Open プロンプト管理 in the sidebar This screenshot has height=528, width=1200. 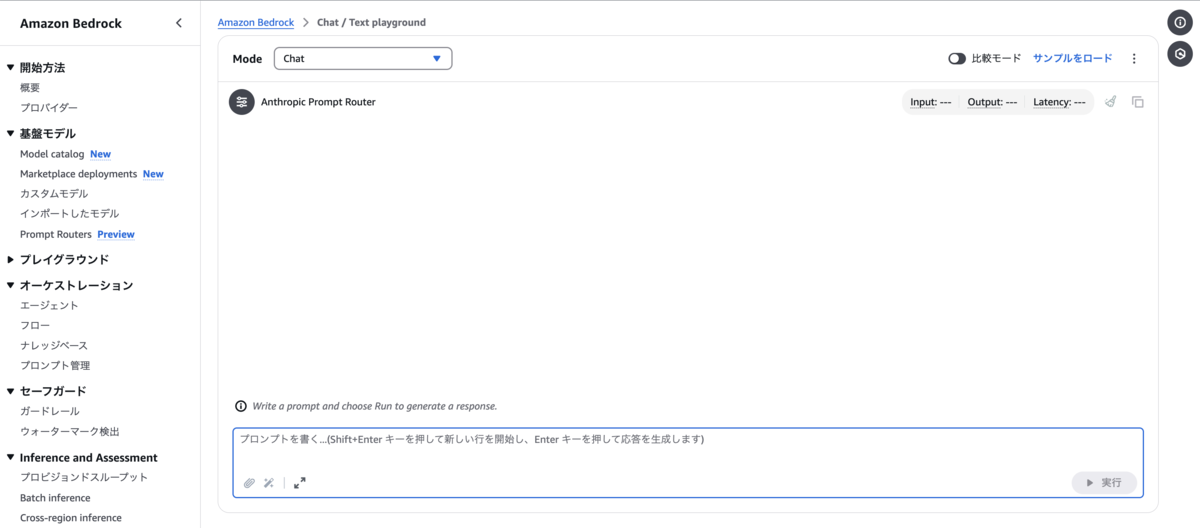55,366
